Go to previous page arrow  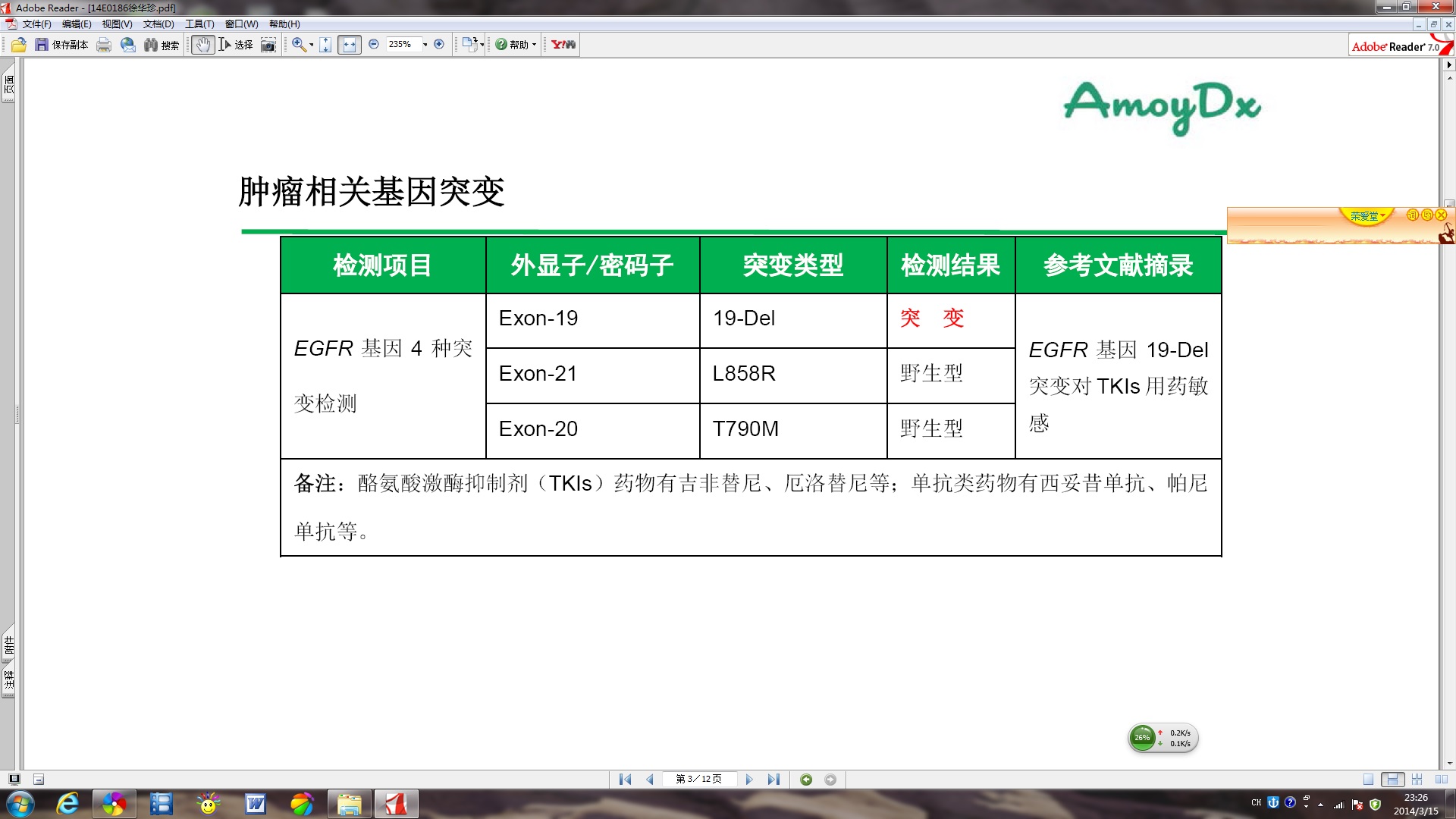pos(650,779)
